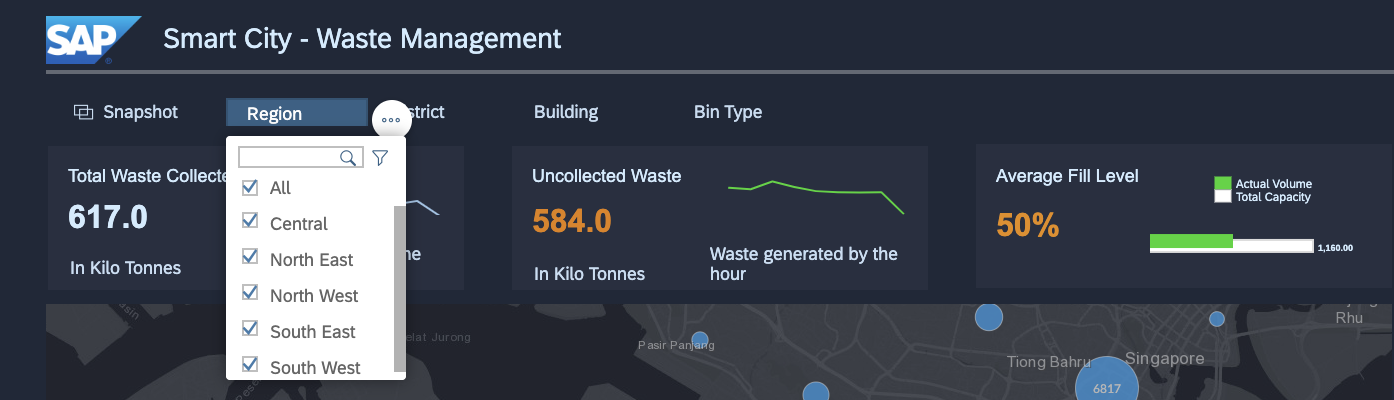Click the search magnifier icon
Viewport: 1394px width, 400px height.
[348, 157]
